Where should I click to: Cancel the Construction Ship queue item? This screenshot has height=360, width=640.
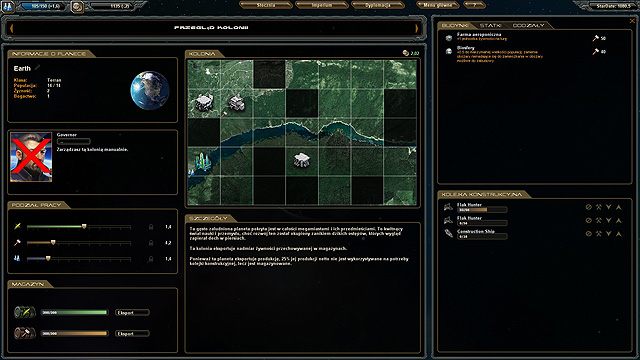click(x=588, y=234)
